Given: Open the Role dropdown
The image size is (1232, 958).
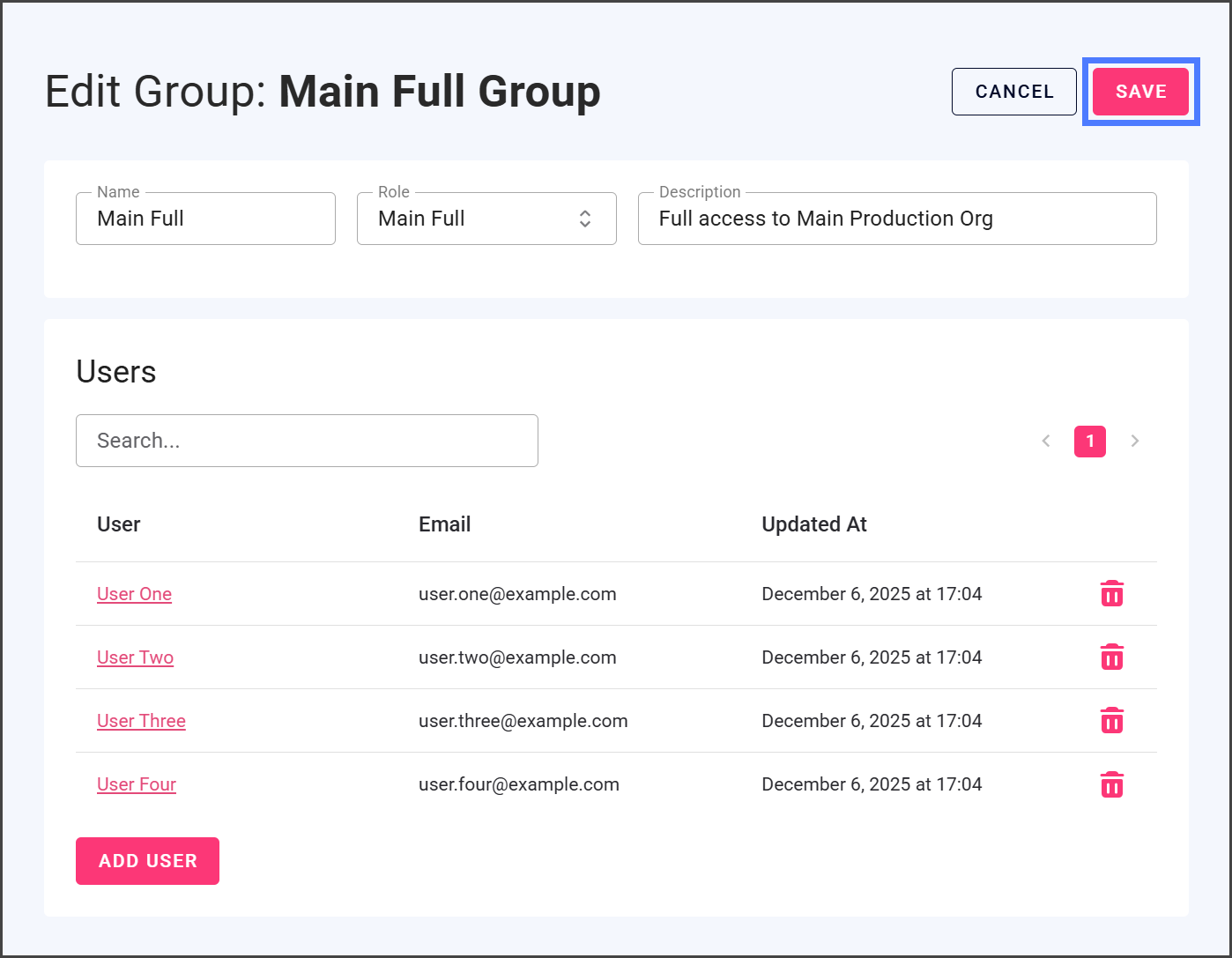Looking at the screenshot, I should tap(486, 219).
